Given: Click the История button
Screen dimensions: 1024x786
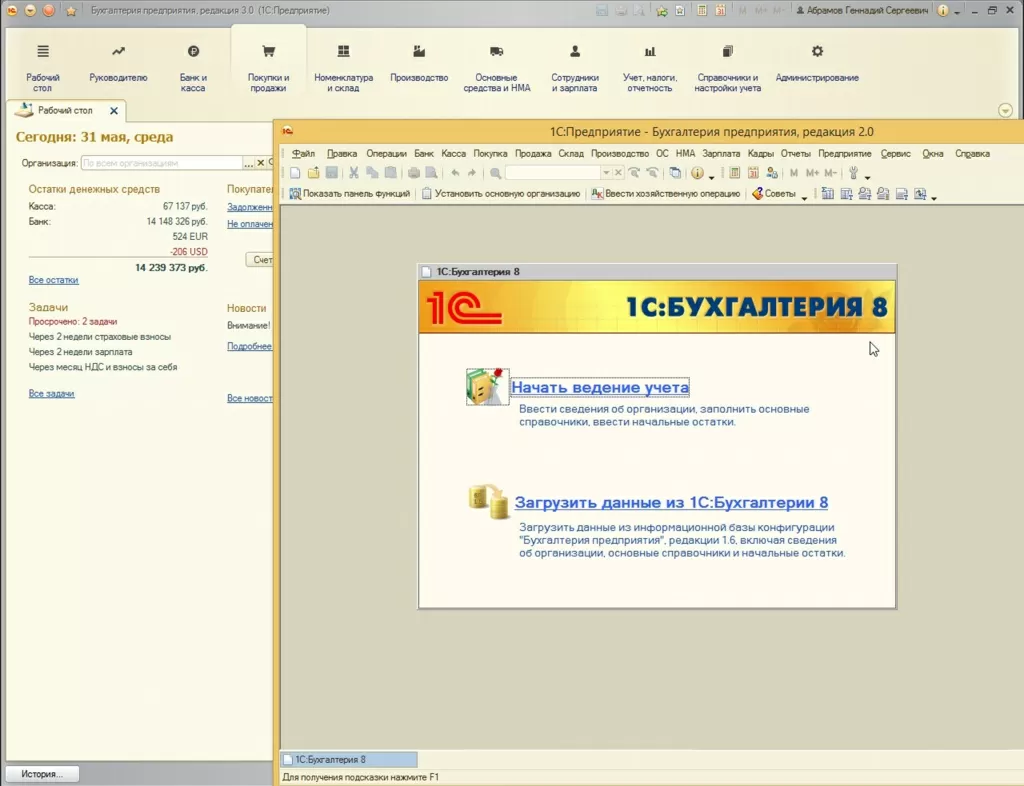Looking at the screenshot, I should [x=42, y=774].
